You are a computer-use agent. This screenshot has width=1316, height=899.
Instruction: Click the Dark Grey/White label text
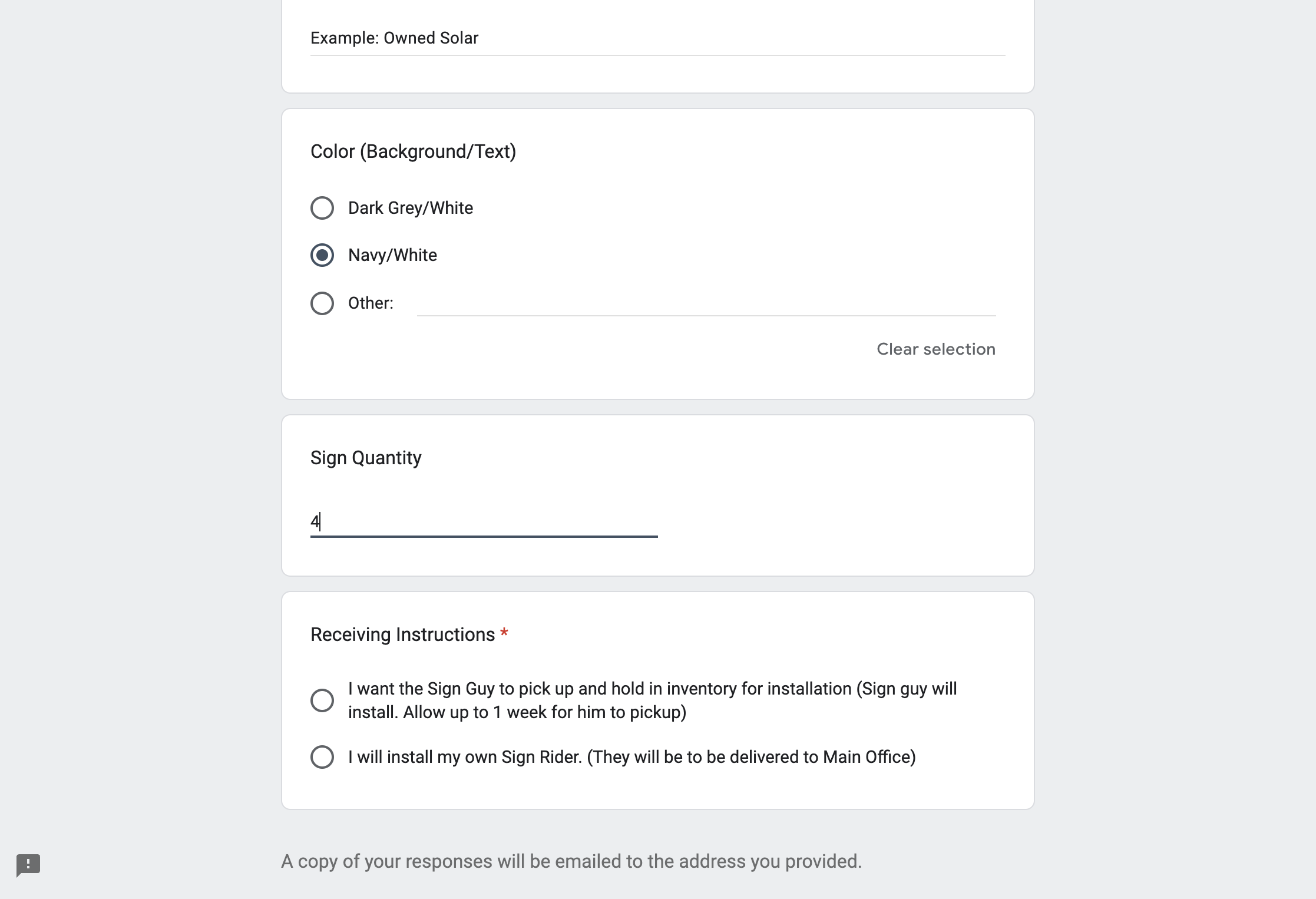tap(411, 208)
